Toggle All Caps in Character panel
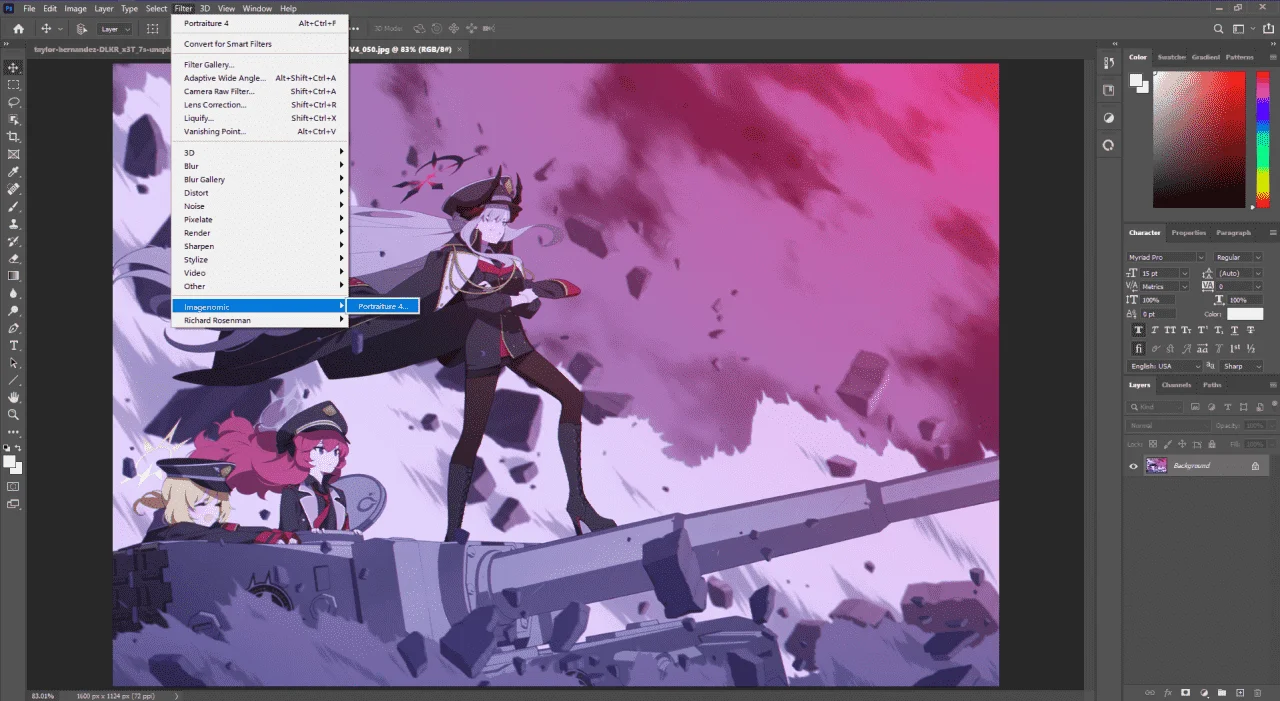Viewport: 1280px width, 701px height. click(1172, 330)
